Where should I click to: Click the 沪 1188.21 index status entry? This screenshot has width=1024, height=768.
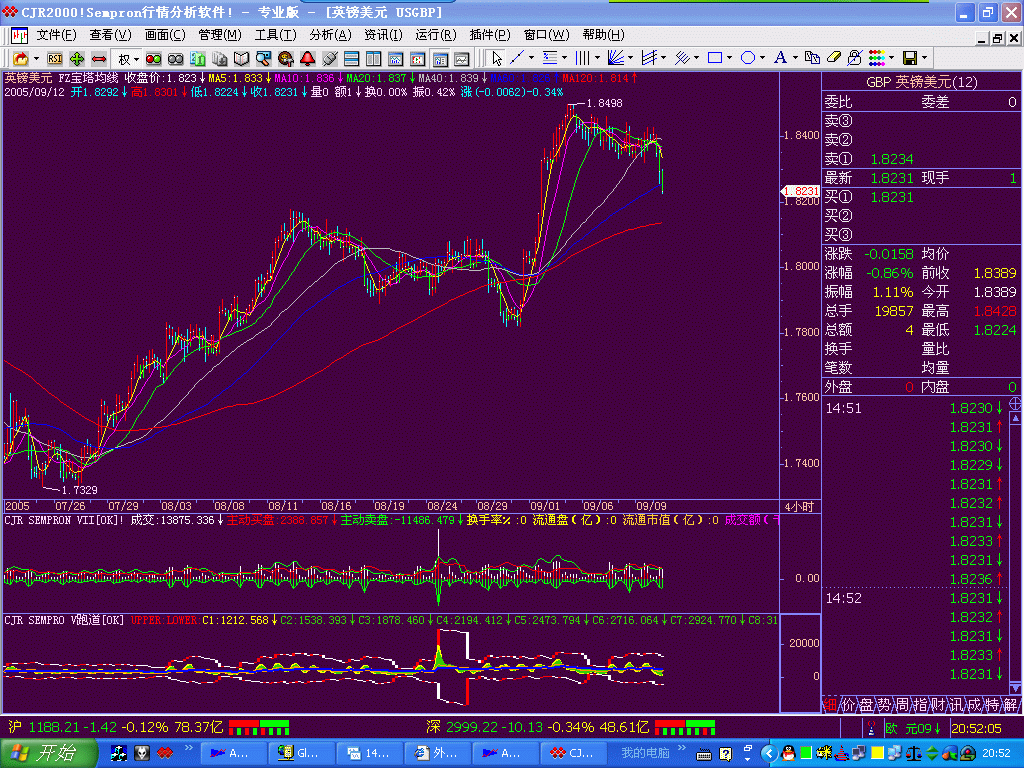(x=116, y=728)
